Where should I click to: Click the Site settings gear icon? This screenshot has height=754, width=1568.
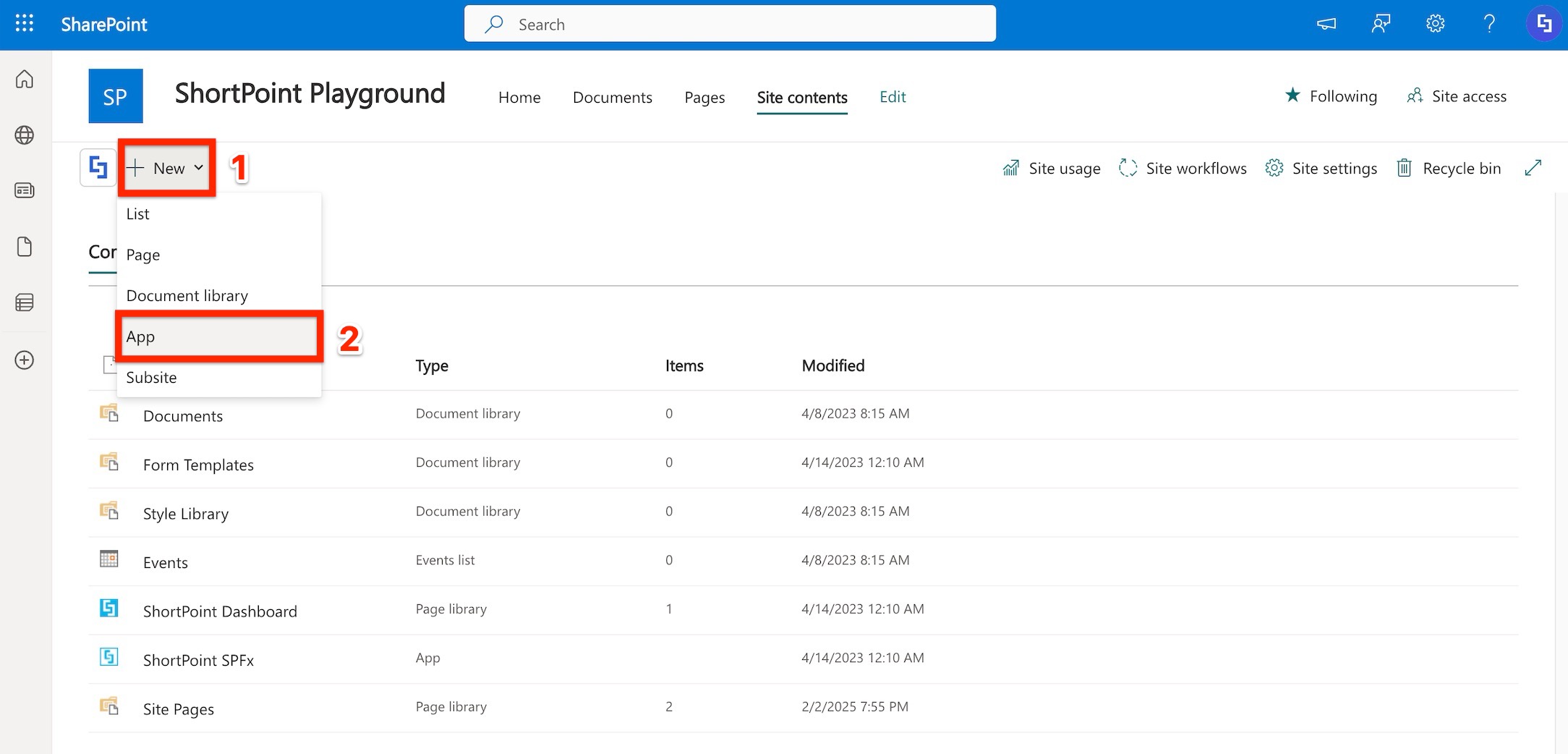pos(1274,168)
